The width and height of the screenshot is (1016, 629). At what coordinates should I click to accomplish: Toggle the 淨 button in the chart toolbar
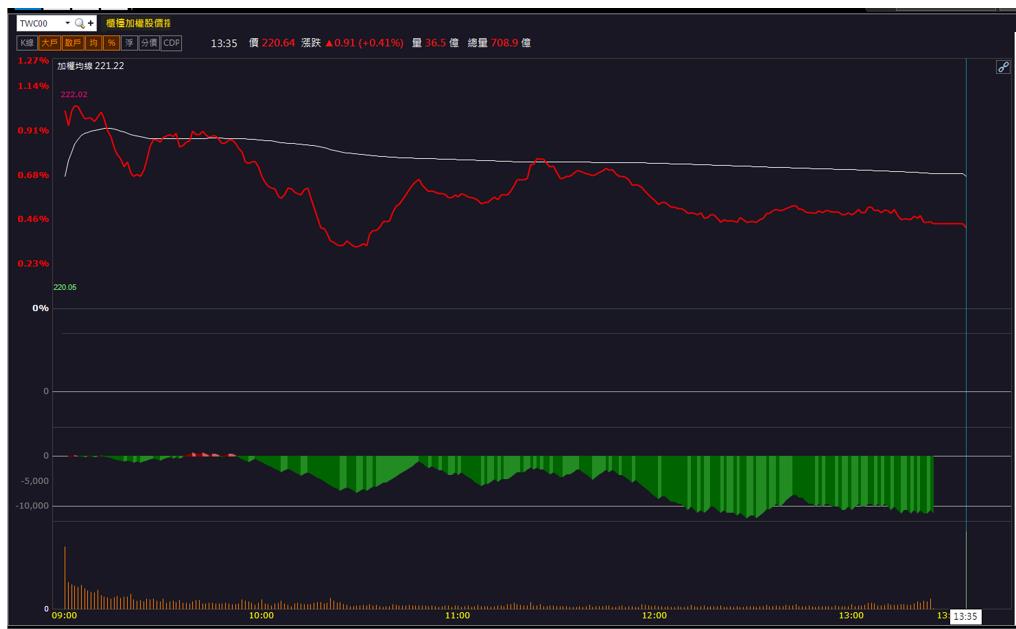(x=129, y=43)
